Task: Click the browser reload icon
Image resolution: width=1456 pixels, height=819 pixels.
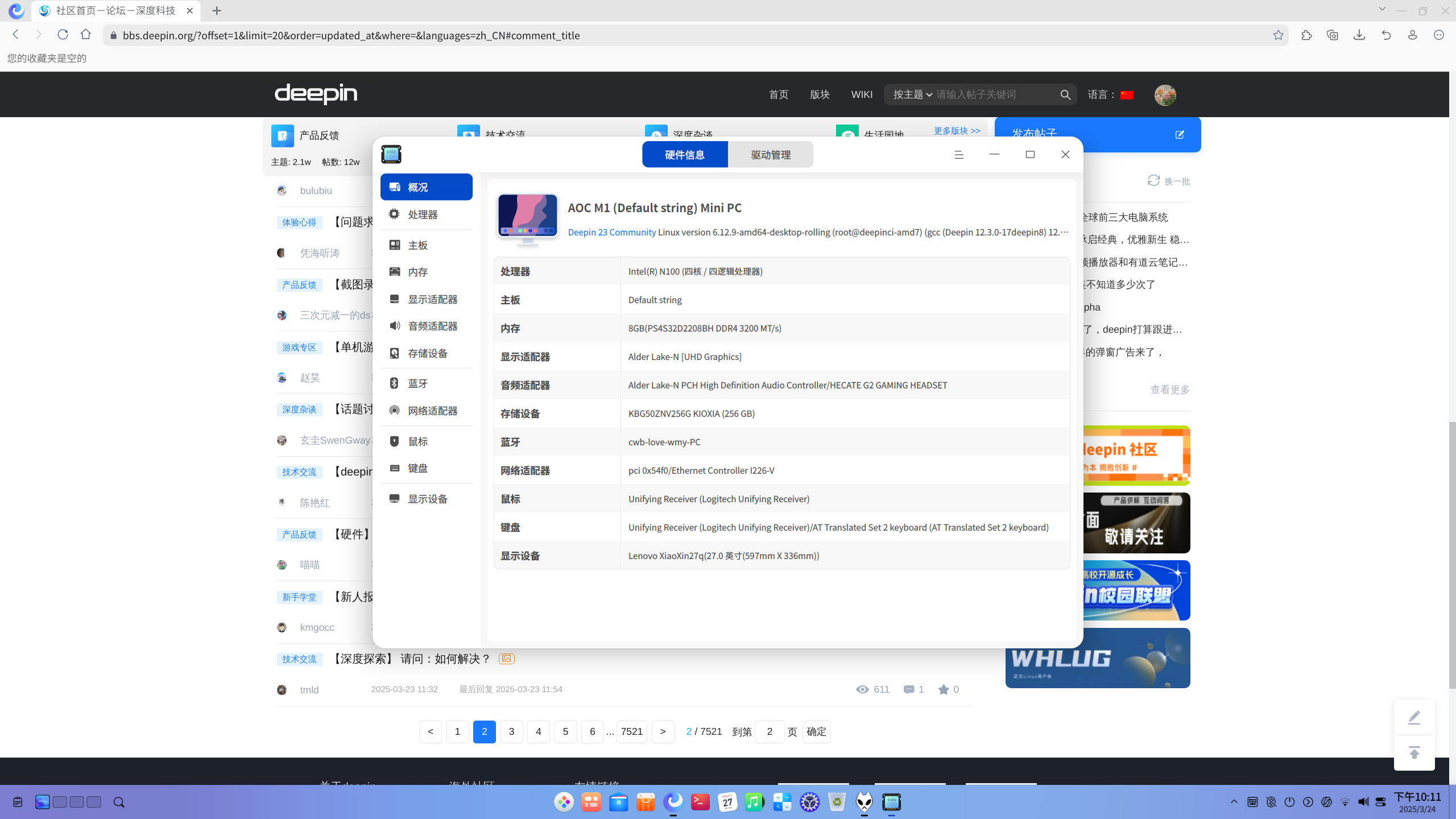Action: point(63,35)
